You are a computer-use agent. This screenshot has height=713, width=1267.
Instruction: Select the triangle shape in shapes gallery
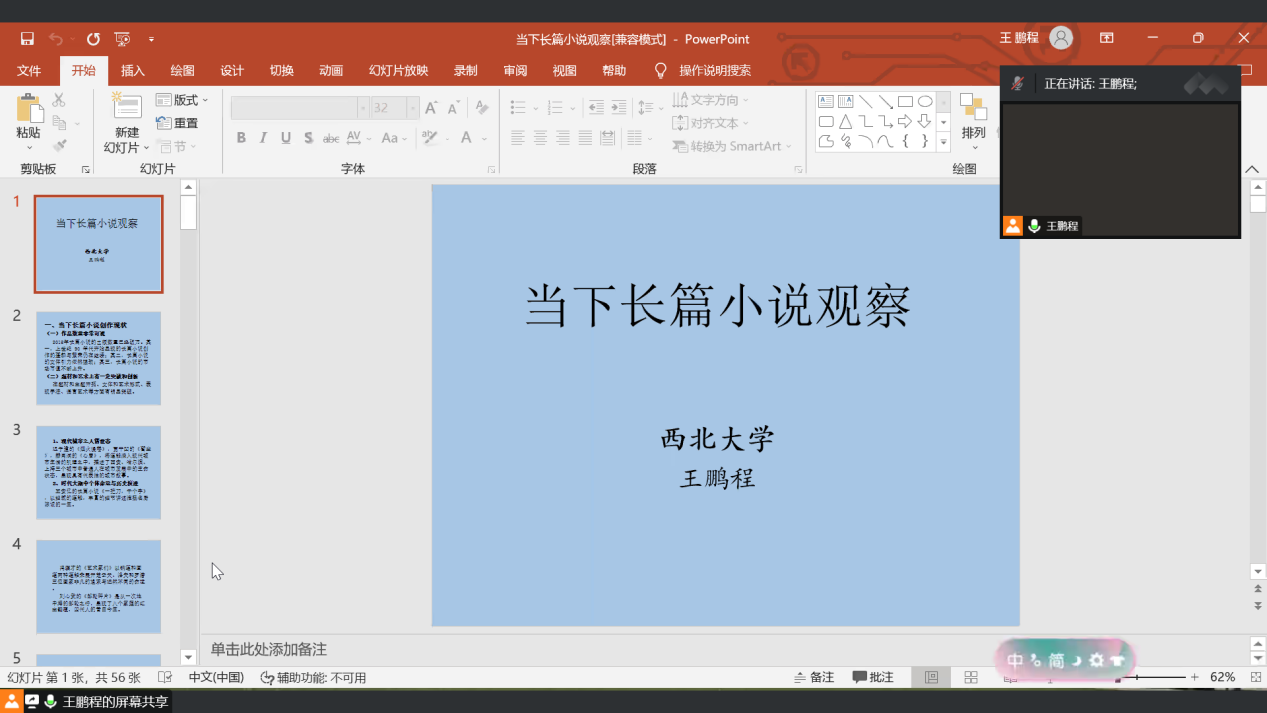tap(846, 122)
